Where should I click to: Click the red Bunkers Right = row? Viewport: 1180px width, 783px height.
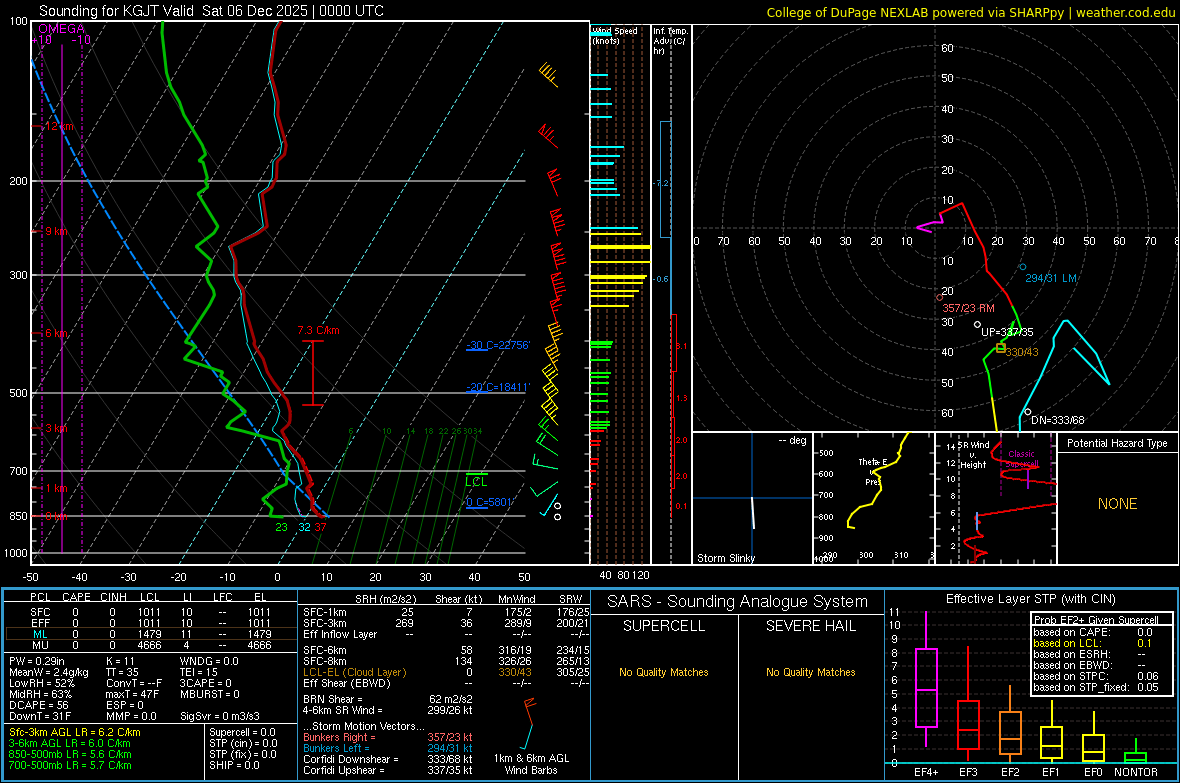pos(388,737)
